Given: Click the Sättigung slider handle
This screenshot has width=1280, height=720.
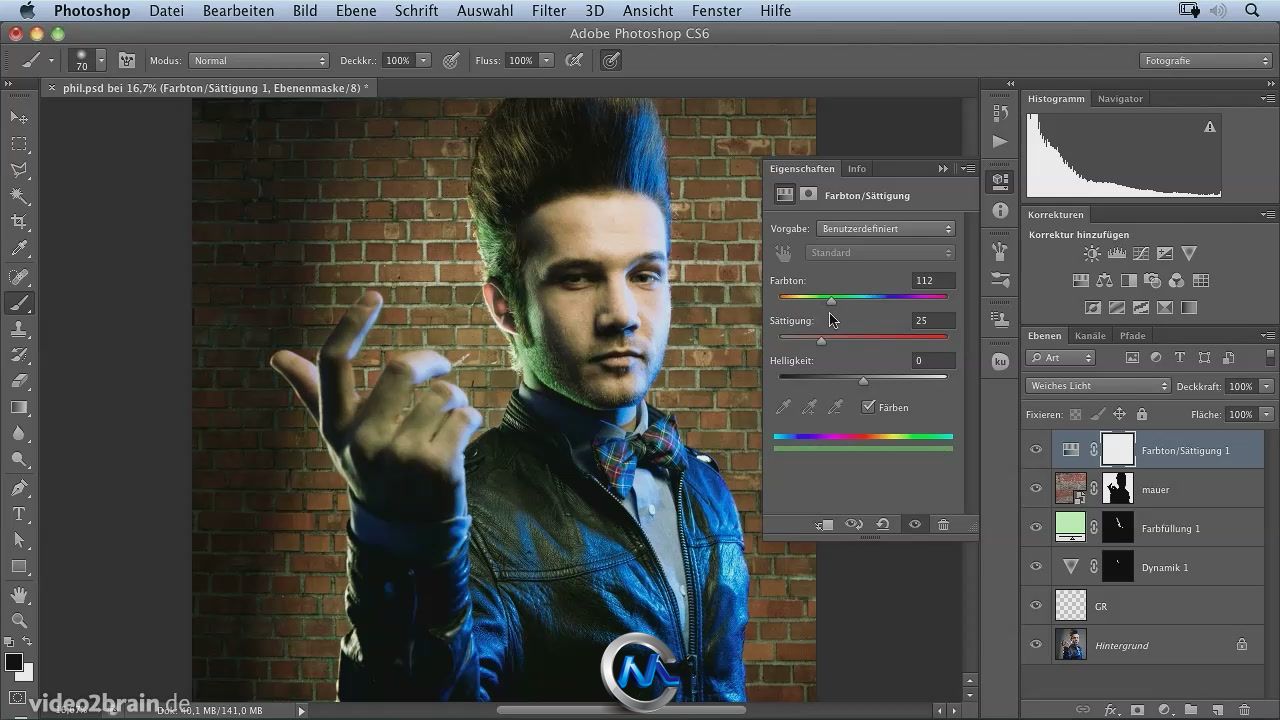Looking at the screenshot, I should [x=822, y=341].
